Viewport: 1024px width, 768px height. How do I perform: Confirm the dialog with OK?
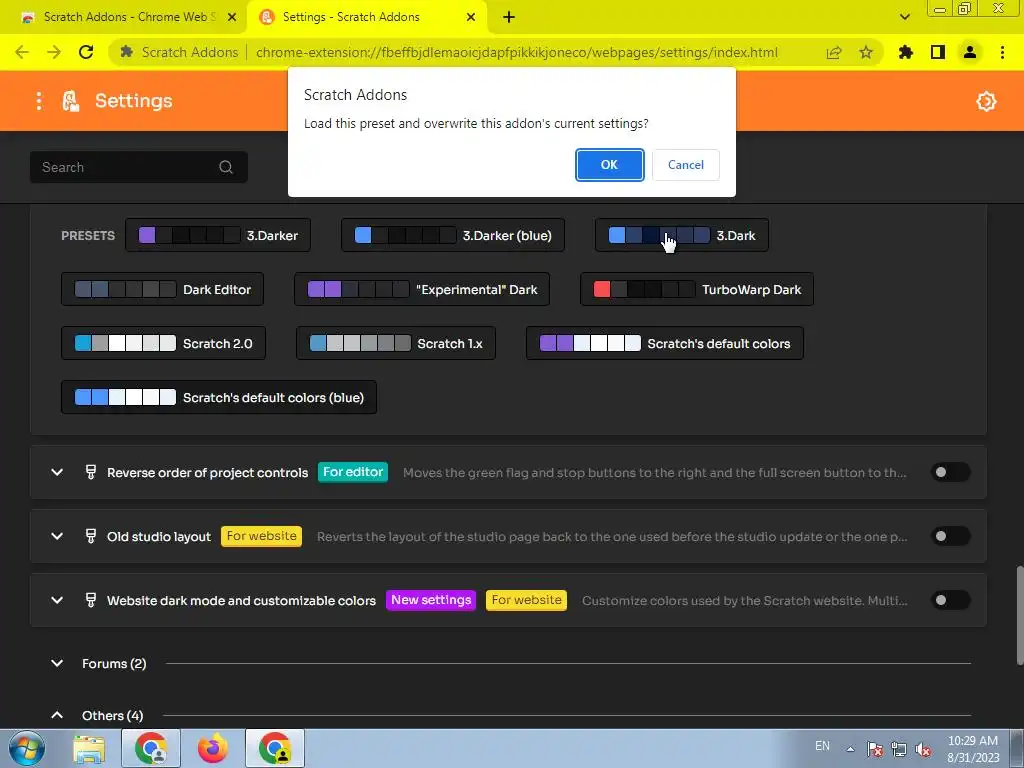pos(609,165)
